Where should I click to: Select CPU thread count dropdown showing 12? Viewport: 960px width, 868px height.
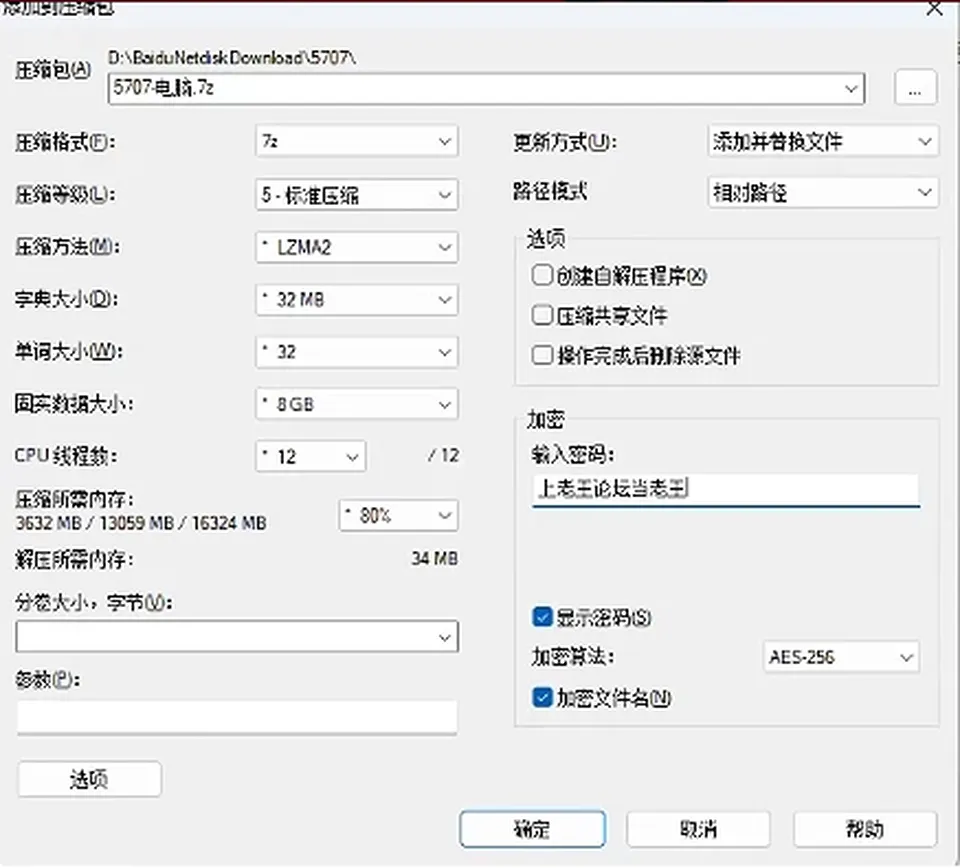click(310, 456)
